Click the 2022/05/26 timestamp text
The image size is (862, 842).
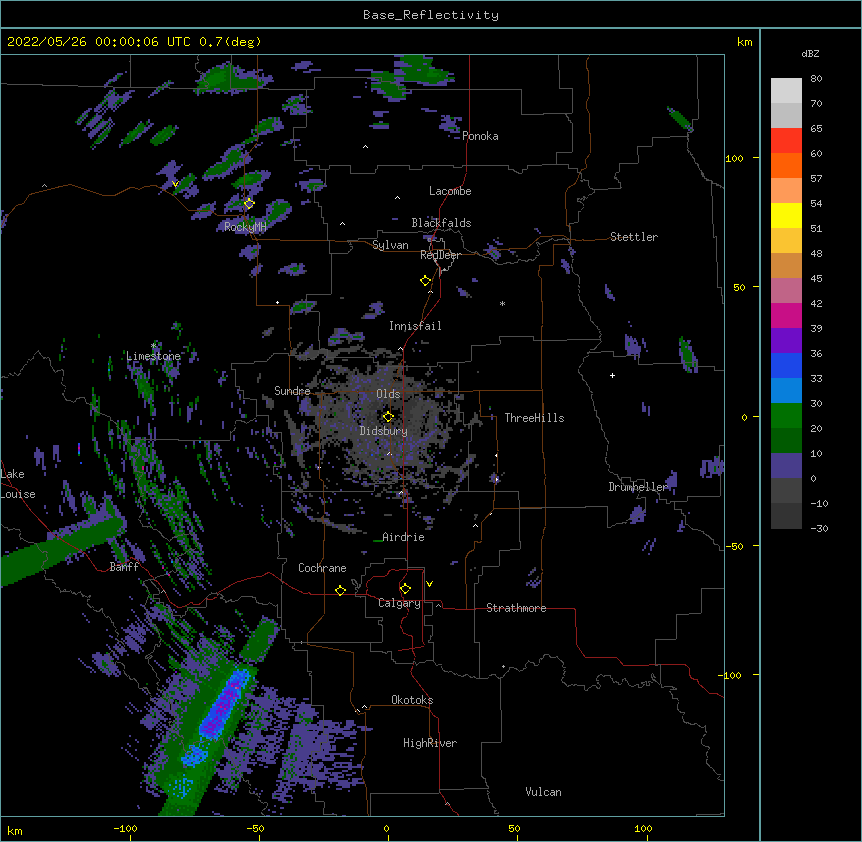coord(134,42)
